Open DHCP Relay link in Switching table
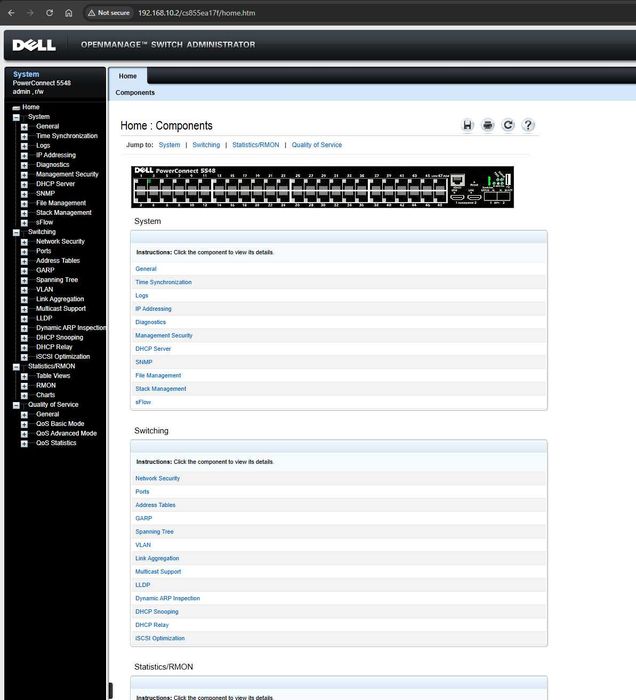 point(152,625)
